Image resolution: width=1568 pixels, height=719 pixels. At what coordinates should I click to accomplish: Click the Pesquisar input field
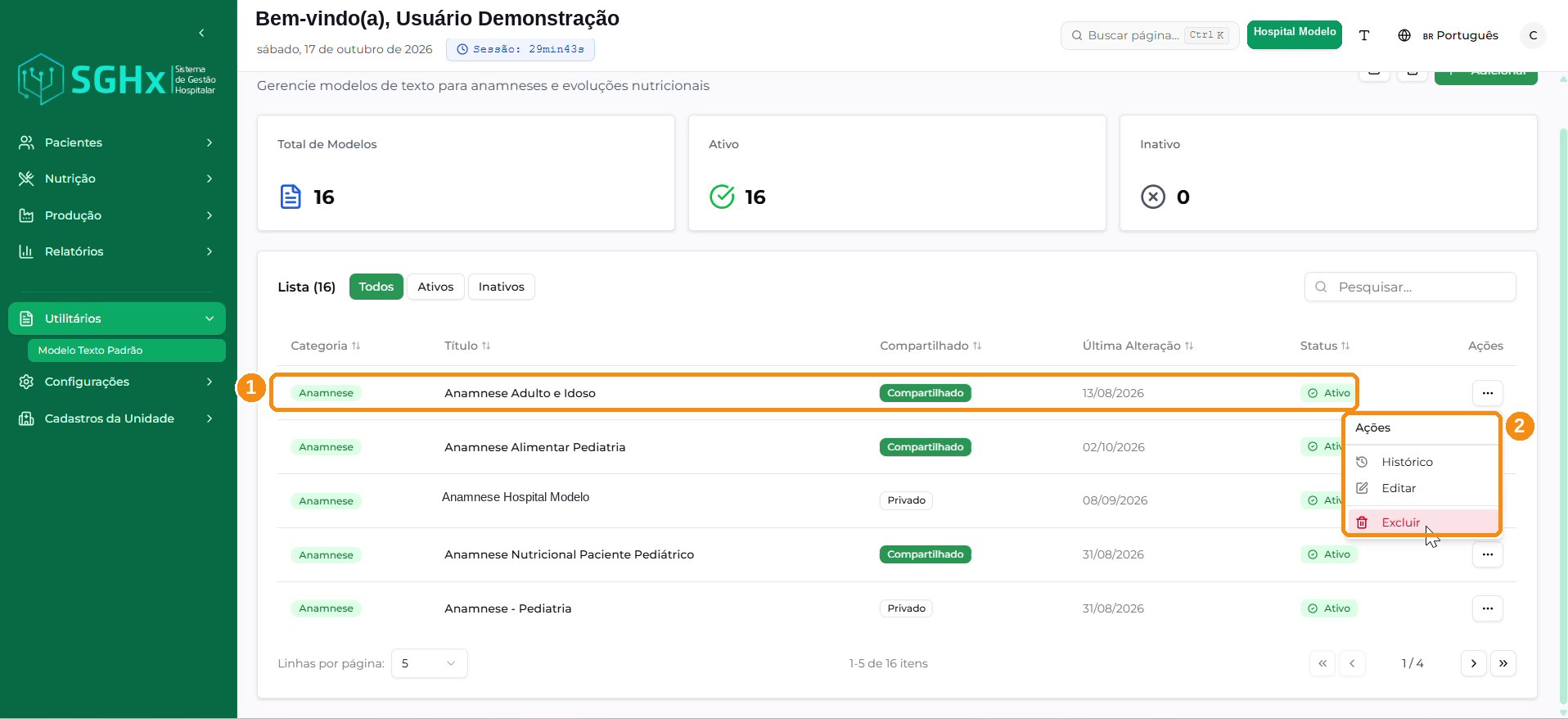click(x=1410, y=287)
